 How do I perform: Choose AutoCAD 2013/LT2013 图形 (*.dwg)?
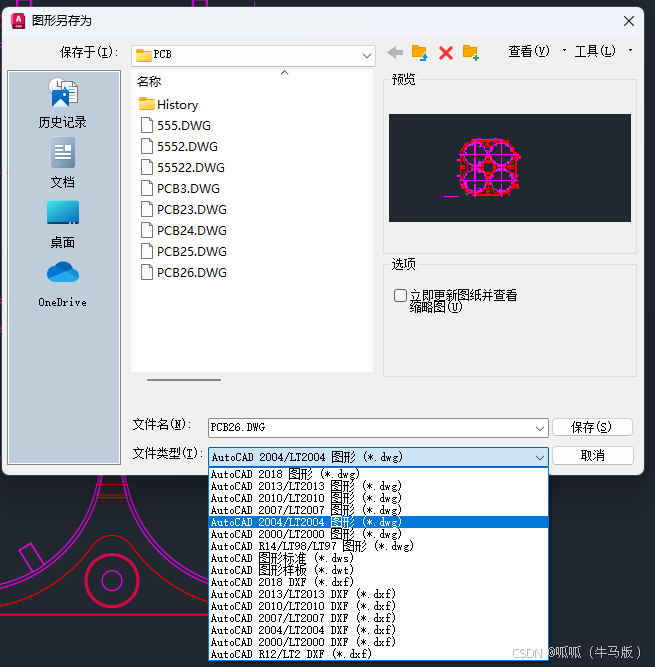pos(378,486)
